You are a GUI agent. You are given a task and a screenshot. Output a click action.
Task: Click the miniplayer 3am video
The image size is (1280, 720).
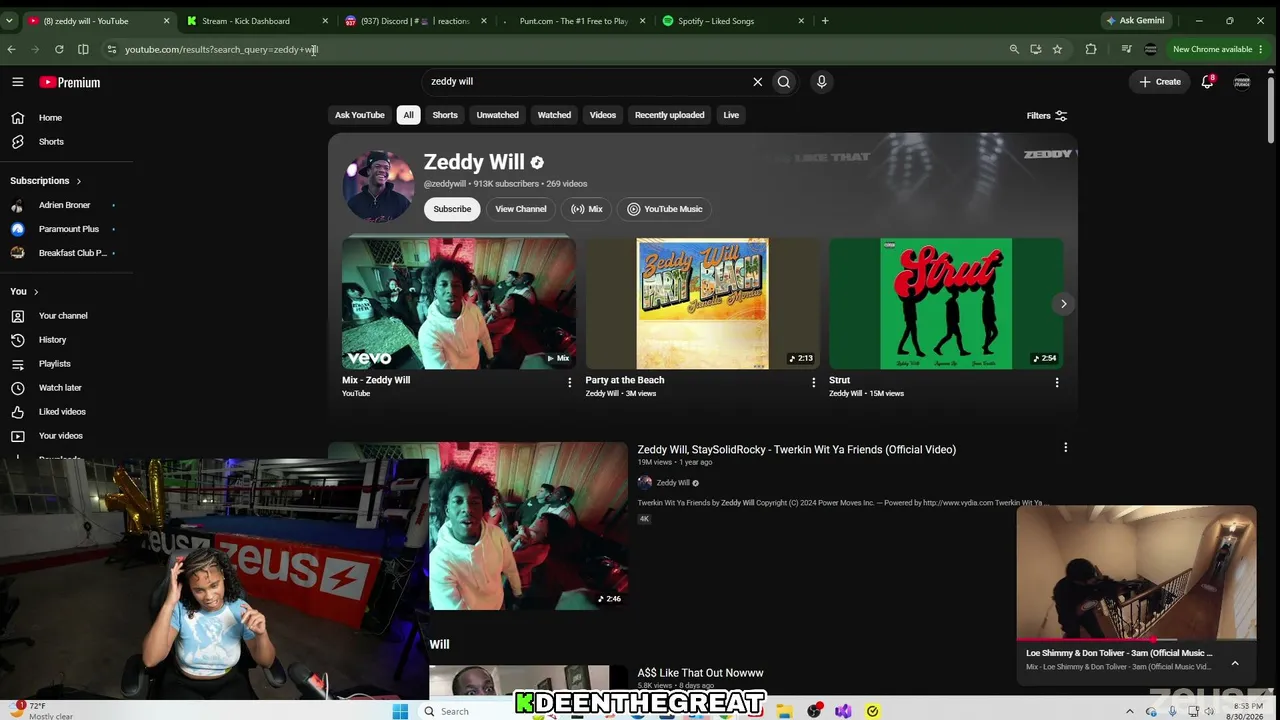click(x=1136, y=572)
